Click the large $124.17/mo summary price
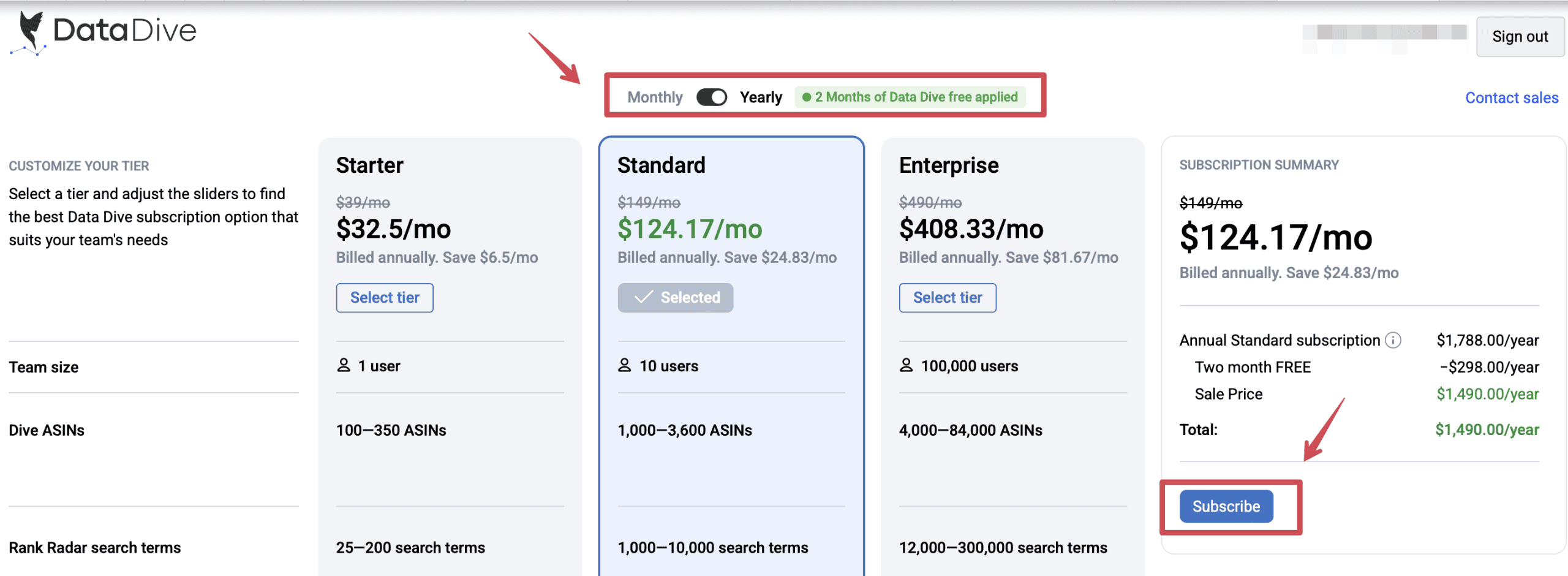1568x576 pixels. pos(1276,238)
